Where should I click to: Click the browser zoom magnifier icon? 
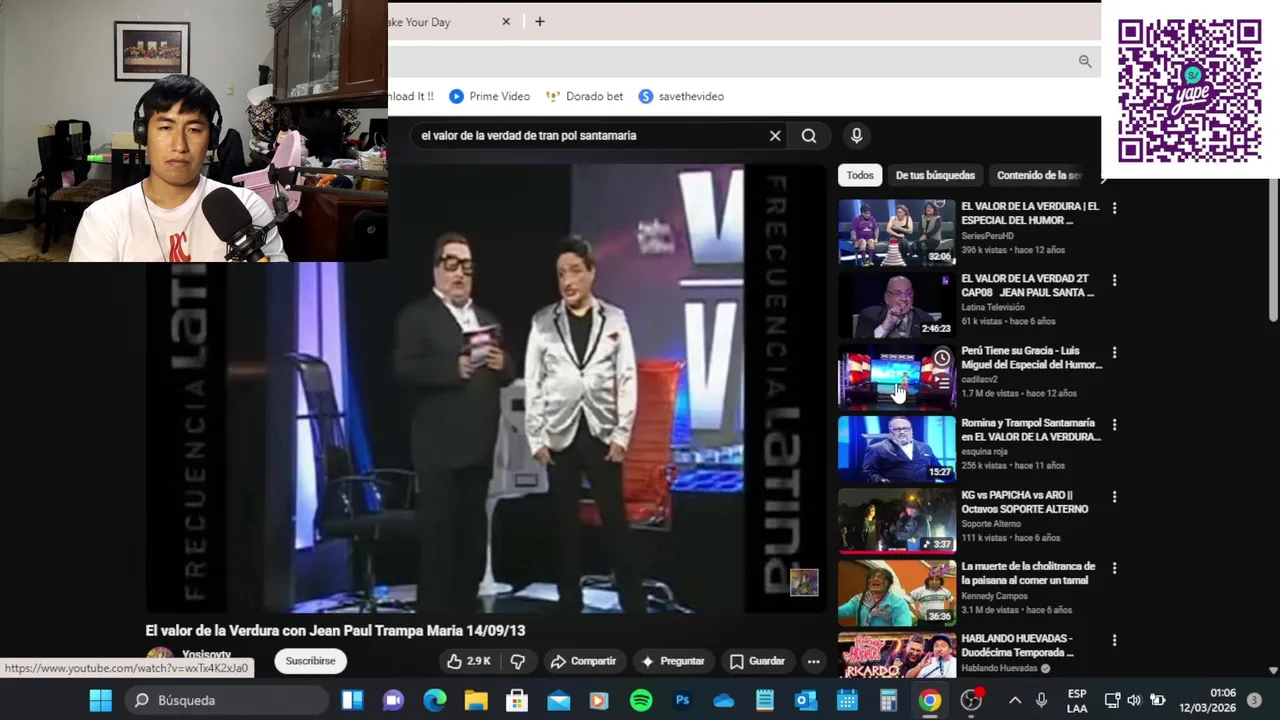click(1085, 61)
